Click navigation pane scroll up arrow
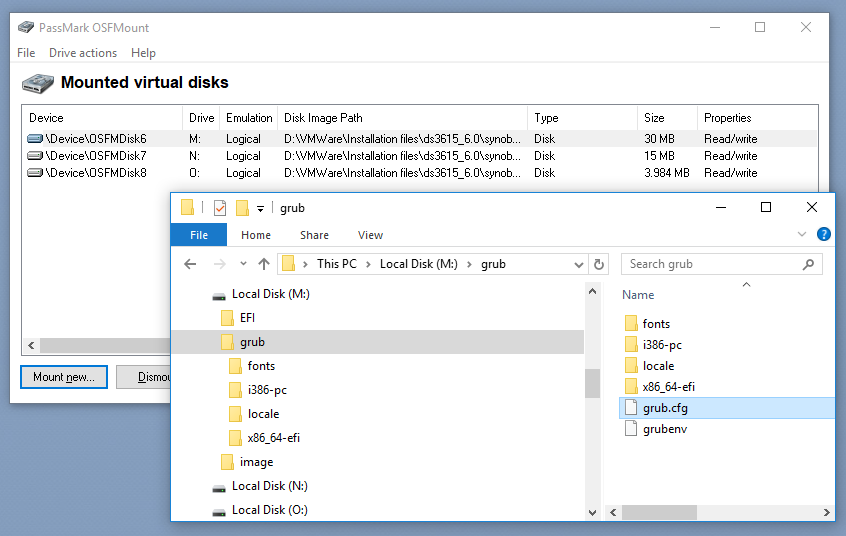The width and height of the screenshot is (846, 536). pyautogui.click(x=592, y=291)
